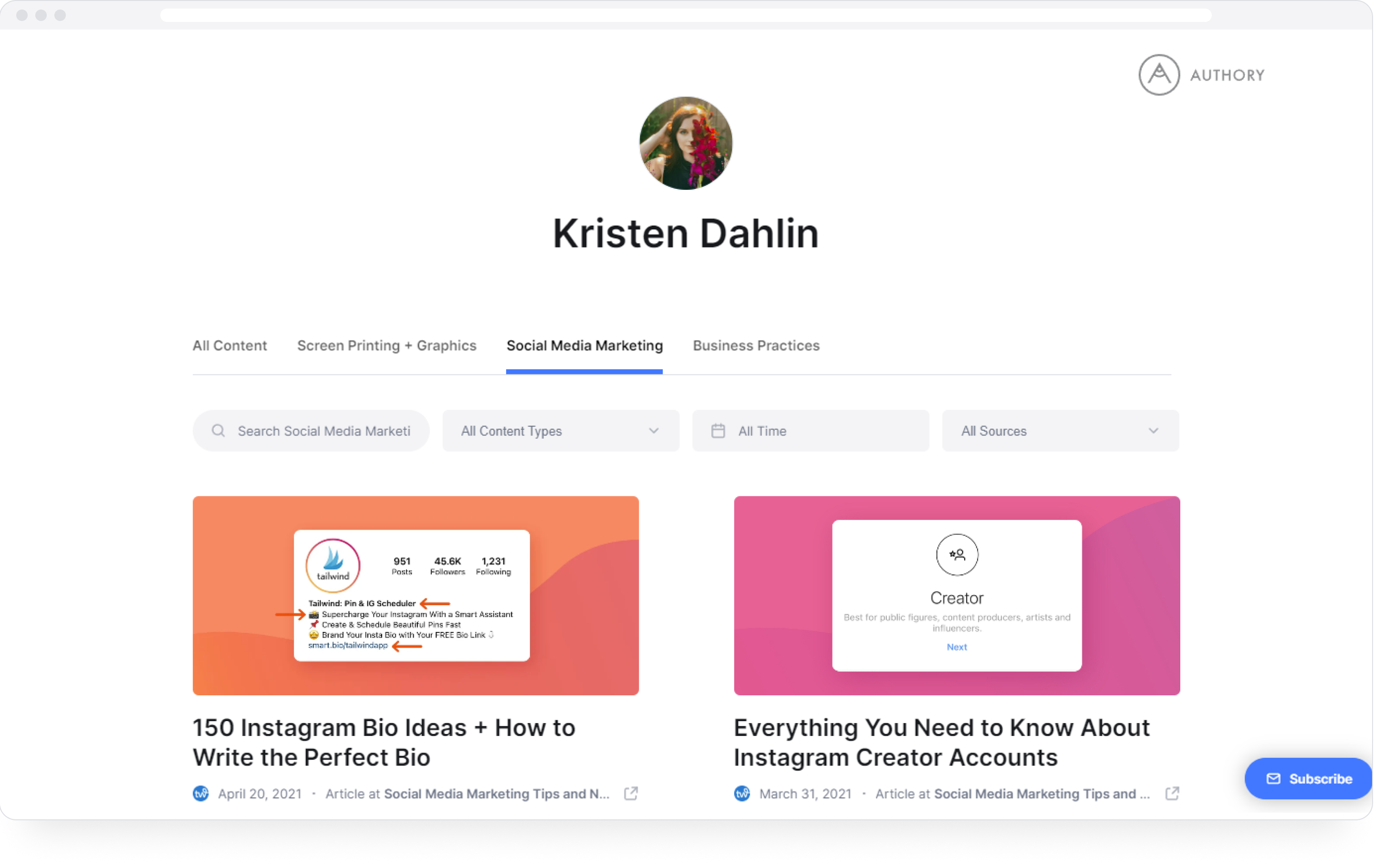Click the Subscribe button
This screenshot has width=1374, height=868.
click(1308, 778)
